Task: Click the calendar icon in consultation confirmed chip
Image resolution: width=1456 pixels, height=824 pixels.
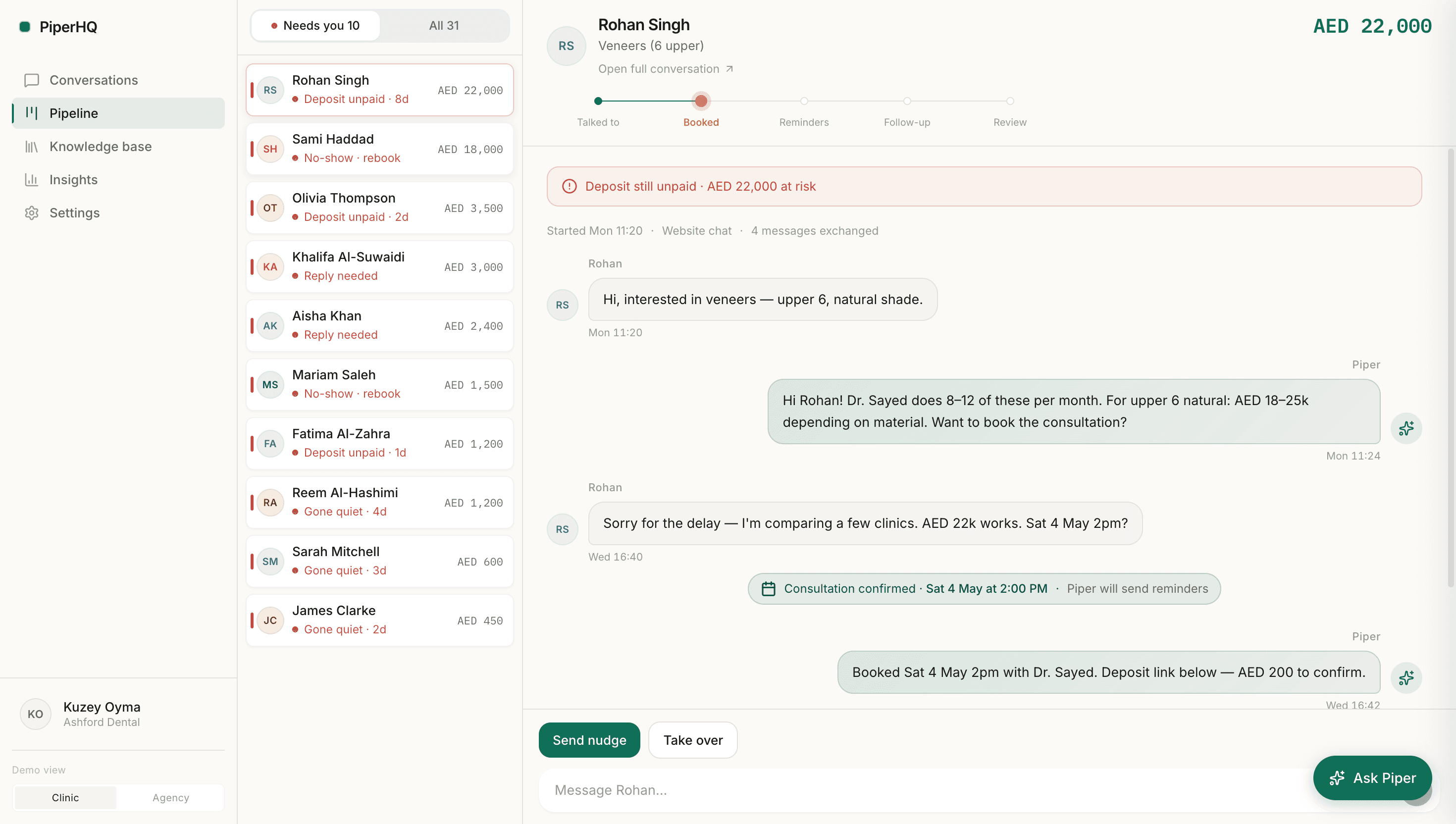Action: 769,589
